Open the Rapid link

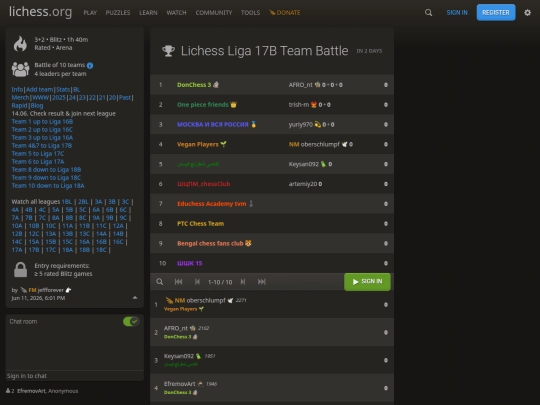coord(19,105)
